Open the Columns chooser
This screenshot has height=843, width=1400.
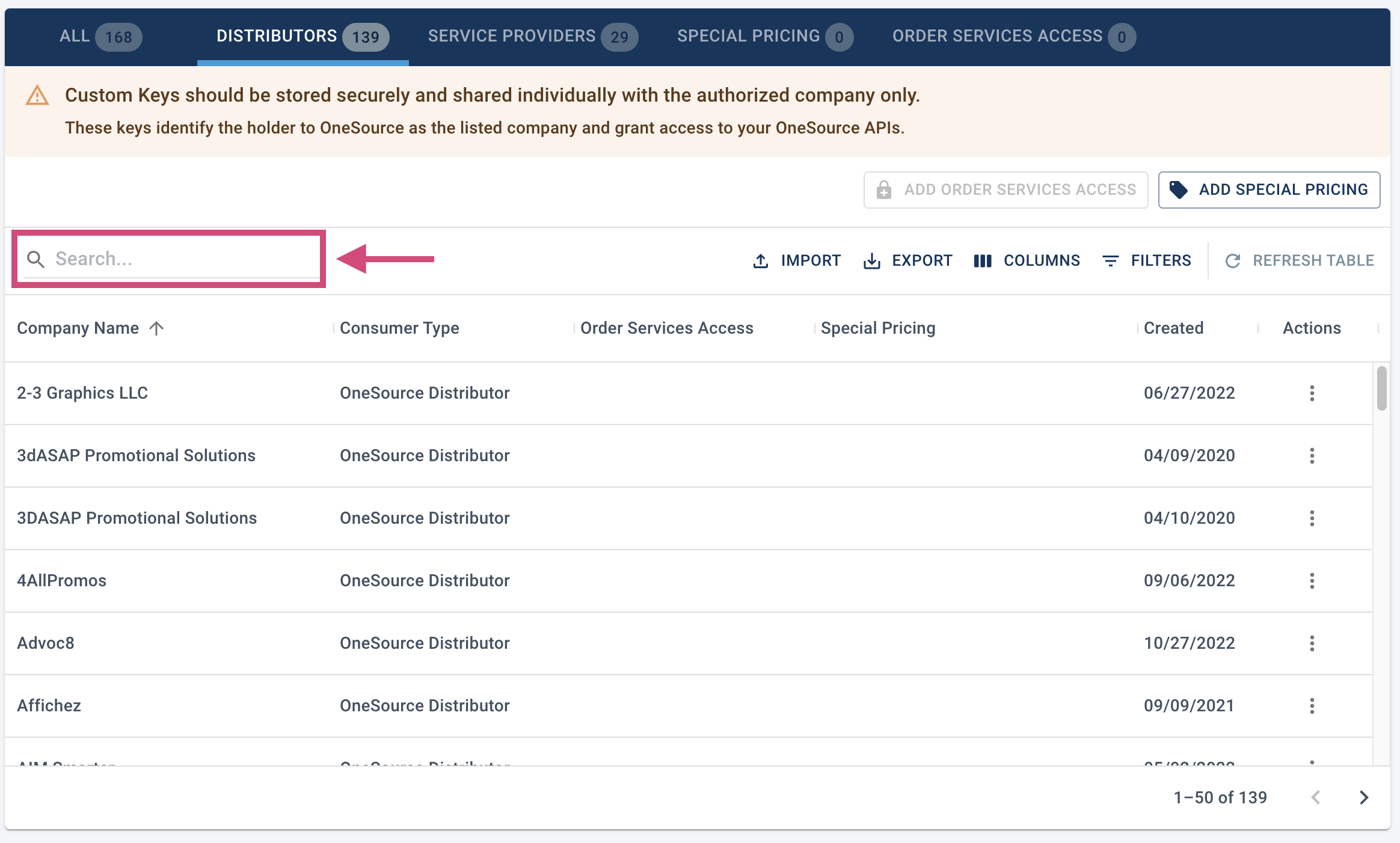pos(1027,261)
